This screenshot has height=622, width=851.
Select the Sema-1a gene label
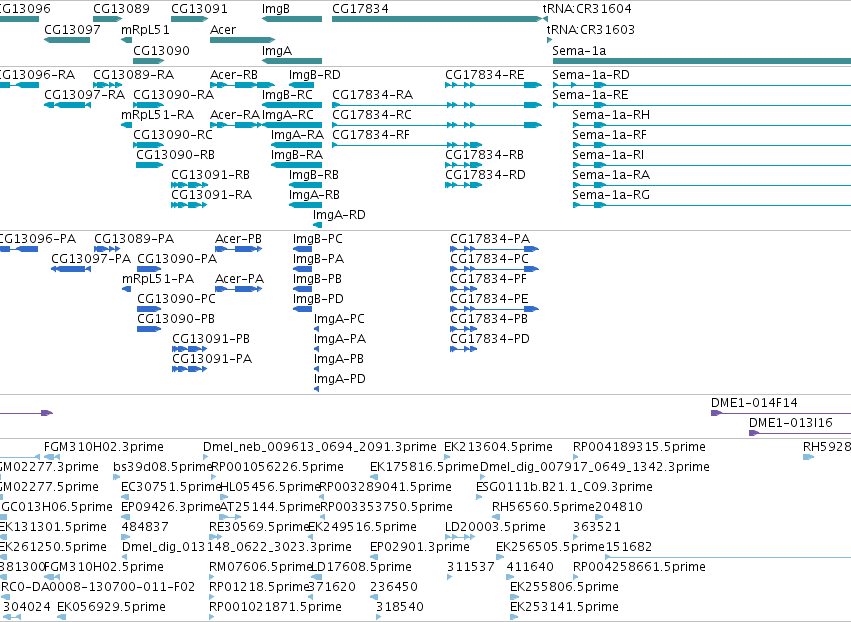tap(579, 50)
